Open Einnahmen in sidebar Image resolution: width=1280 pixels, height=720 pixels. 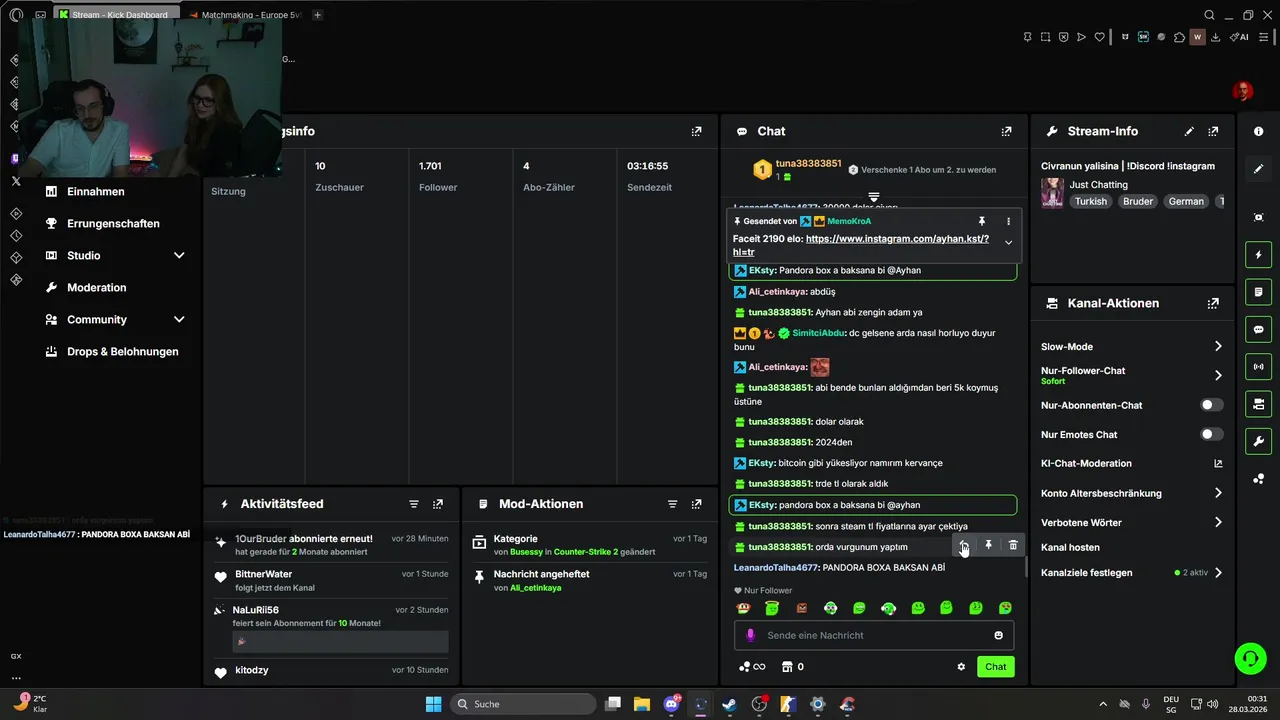tap(96, 191)
